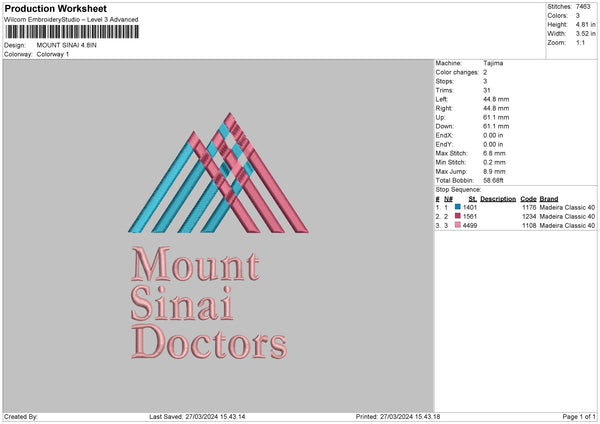The width and height of the screenshot is (600, 424).
Task: Click the Machine value 'Tajima'
Action: point(493,63)
